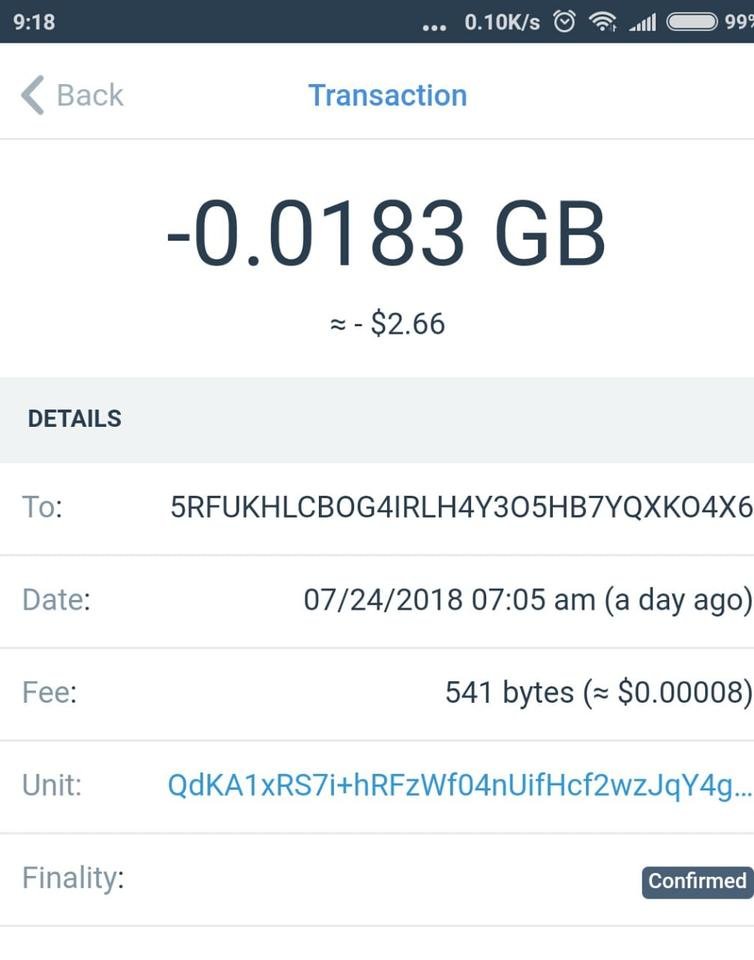The width and height of the screenshot is (754, 960).
Task: Tap the Wi-Fi signal icon
Action: click(x=602, y=22)
